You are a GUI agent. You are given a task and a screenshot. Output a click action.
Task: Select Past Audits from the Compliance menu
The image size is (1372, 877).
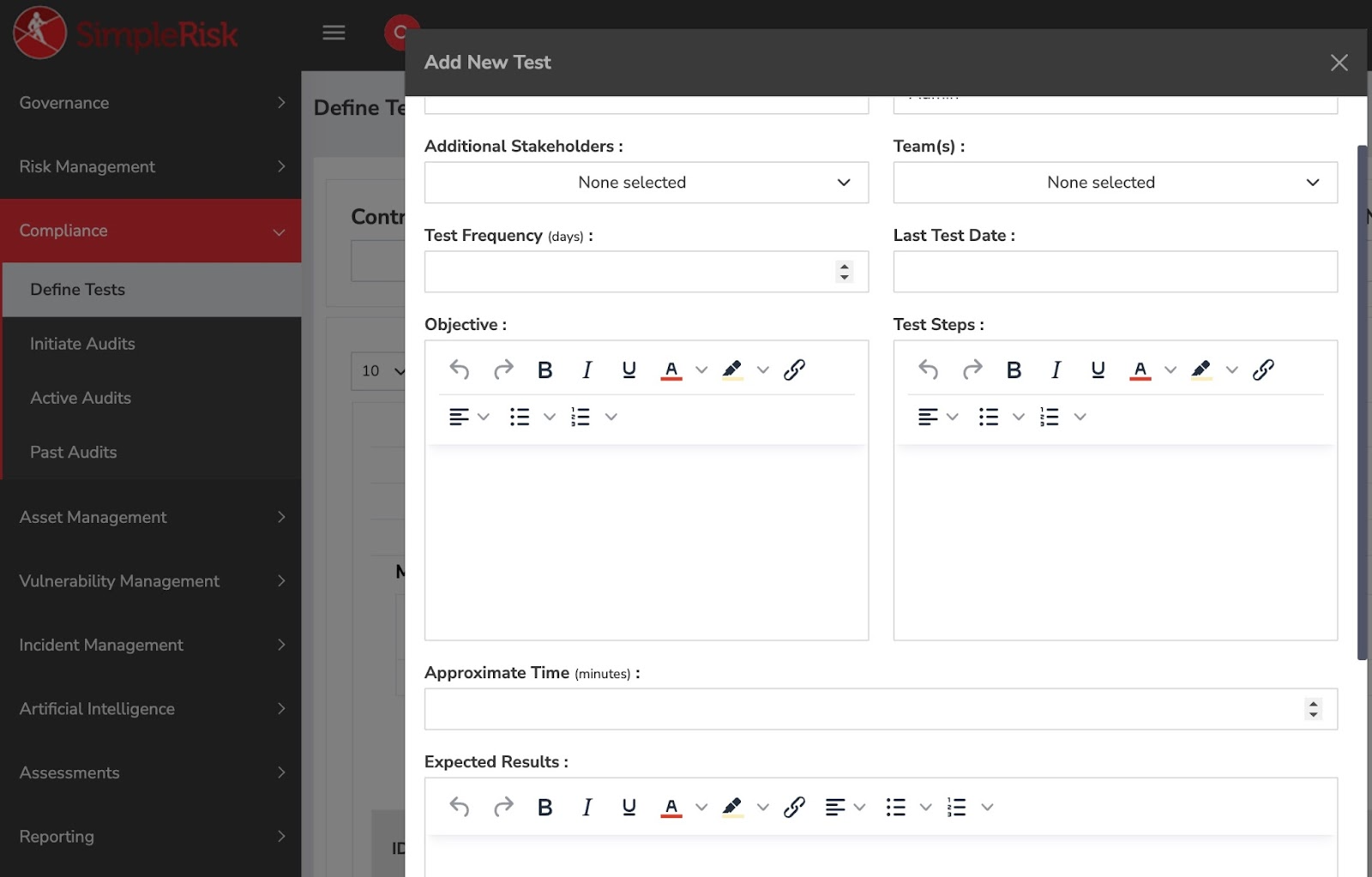click(x=73, y=452)
